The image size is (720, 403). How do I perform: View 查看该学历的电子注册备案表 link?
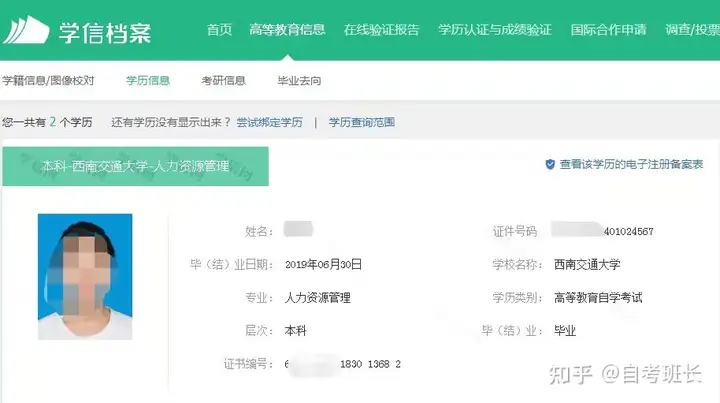pos(631,164)
